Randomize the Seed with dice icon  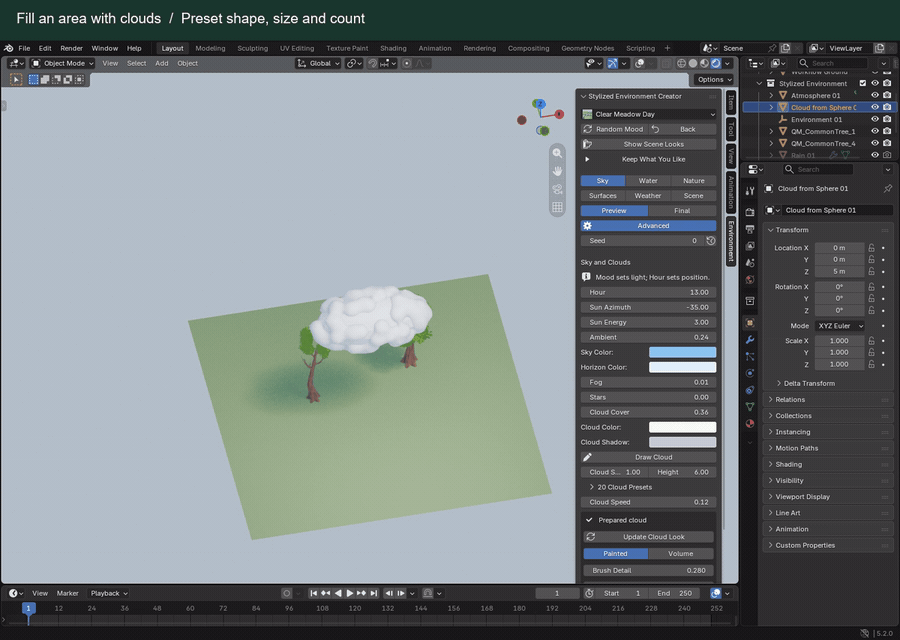(x=711, y=241)
